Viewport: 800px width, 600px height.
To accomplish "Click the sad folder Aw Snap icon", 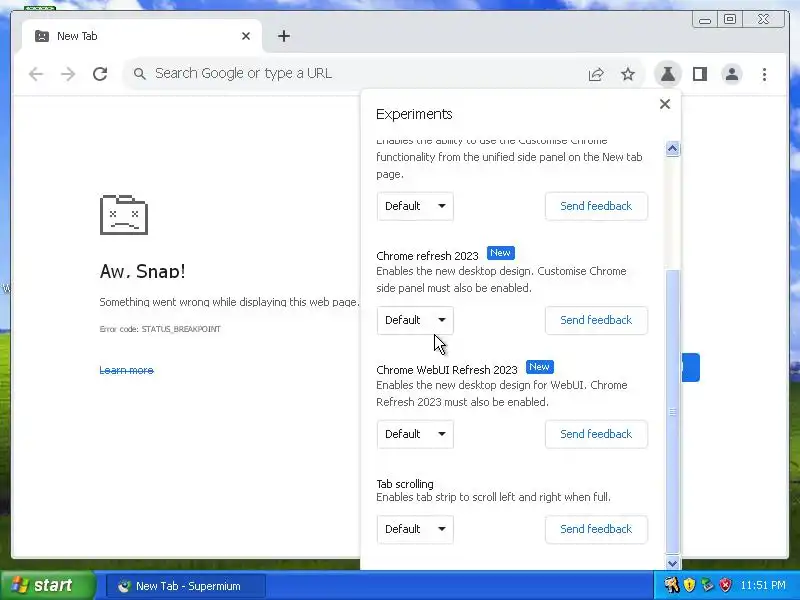I will [x=124, y=215].
